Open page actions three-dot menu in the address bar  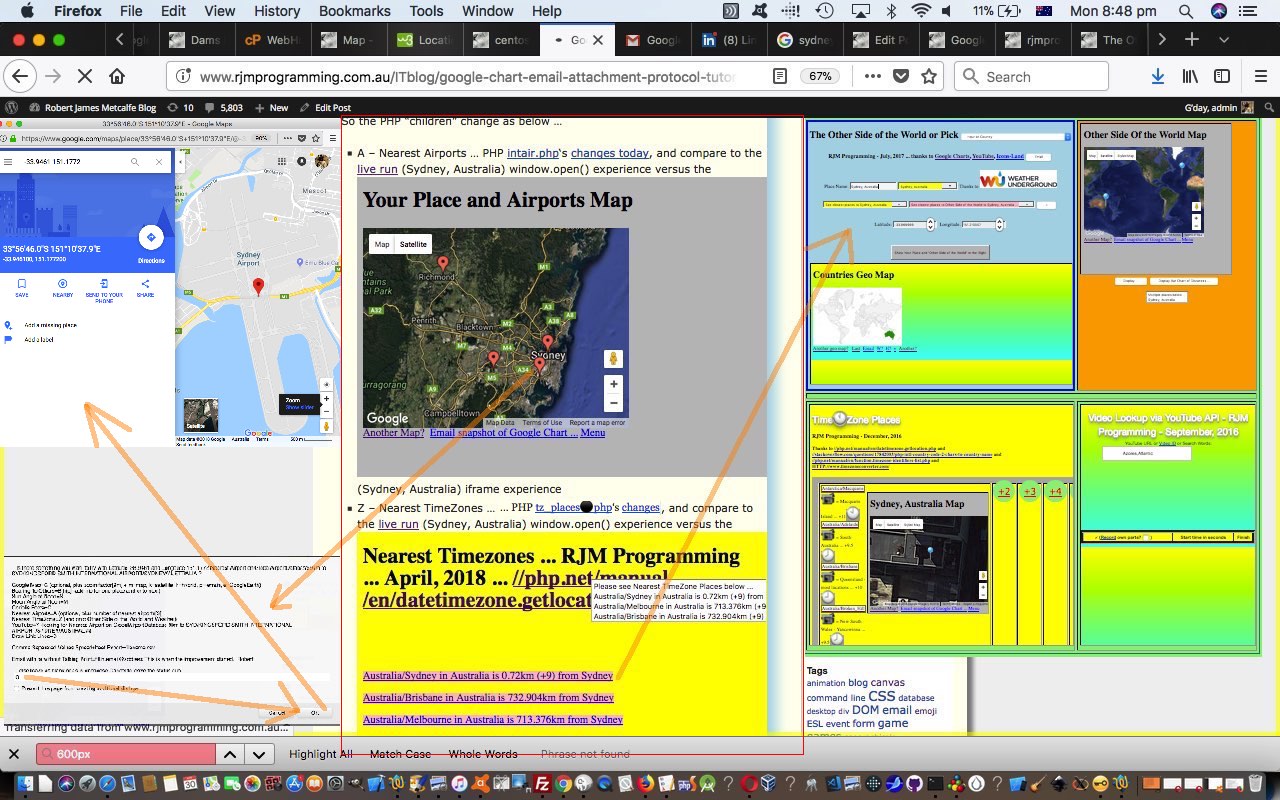pos(873,76)
